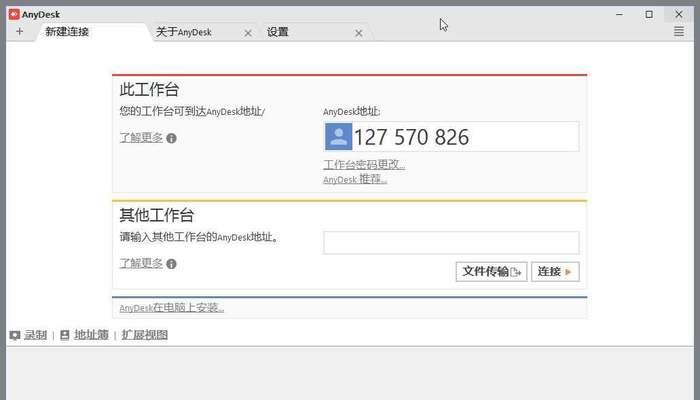Open the hamburger main menu
Image resolution: width=700 pixels, height=400 pixels.
[679, 31]
